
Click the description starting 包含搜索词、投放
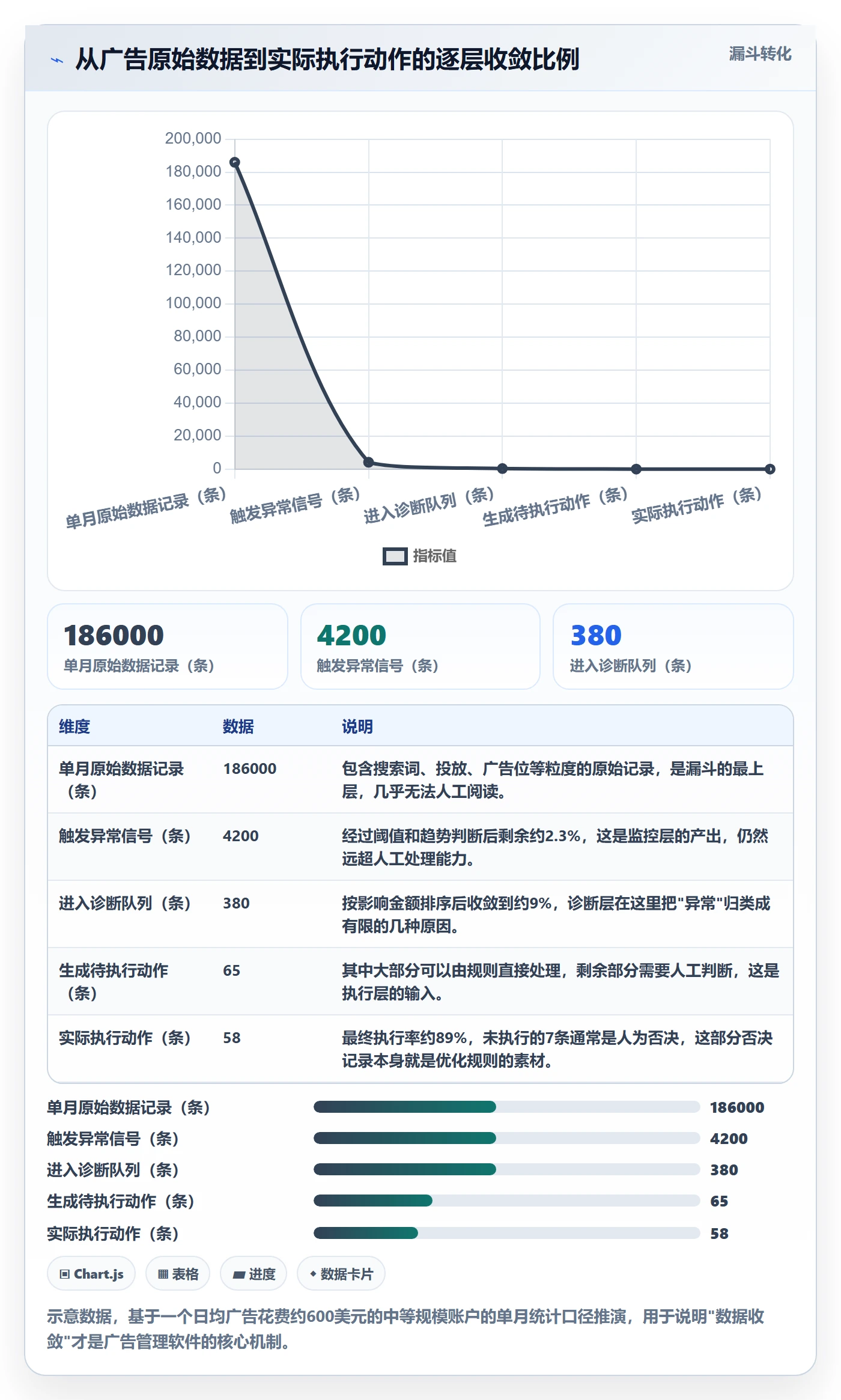553,780
